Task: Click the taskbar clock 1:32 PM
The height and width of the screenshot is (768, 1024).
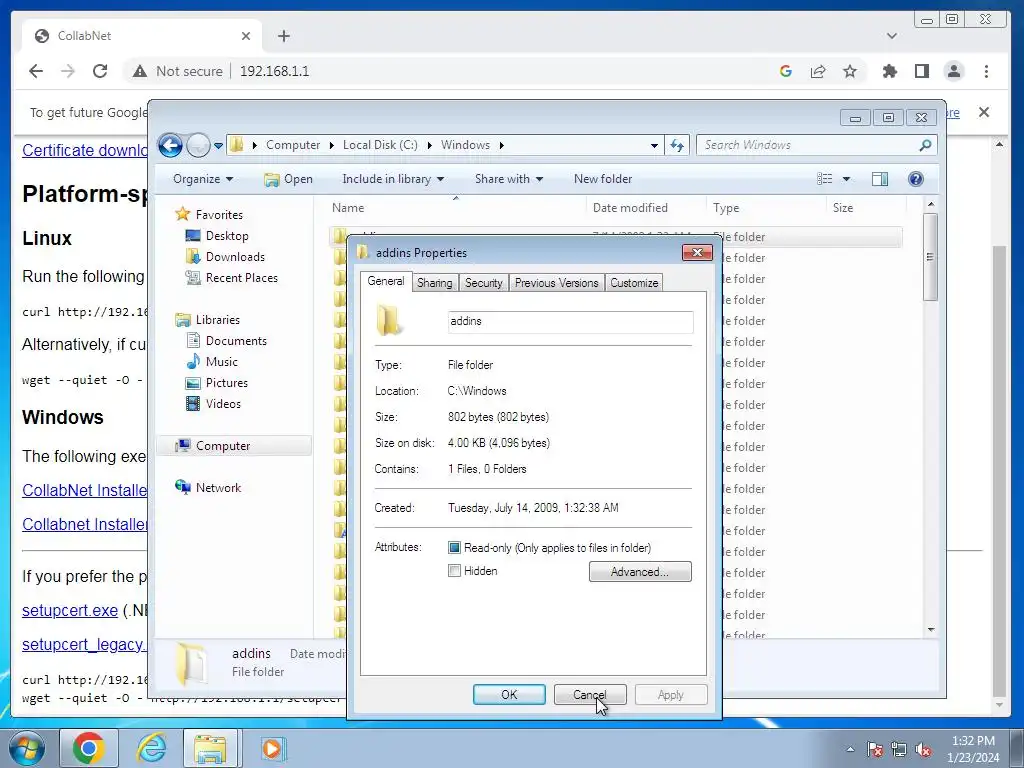Action: [x=972, y=741]
